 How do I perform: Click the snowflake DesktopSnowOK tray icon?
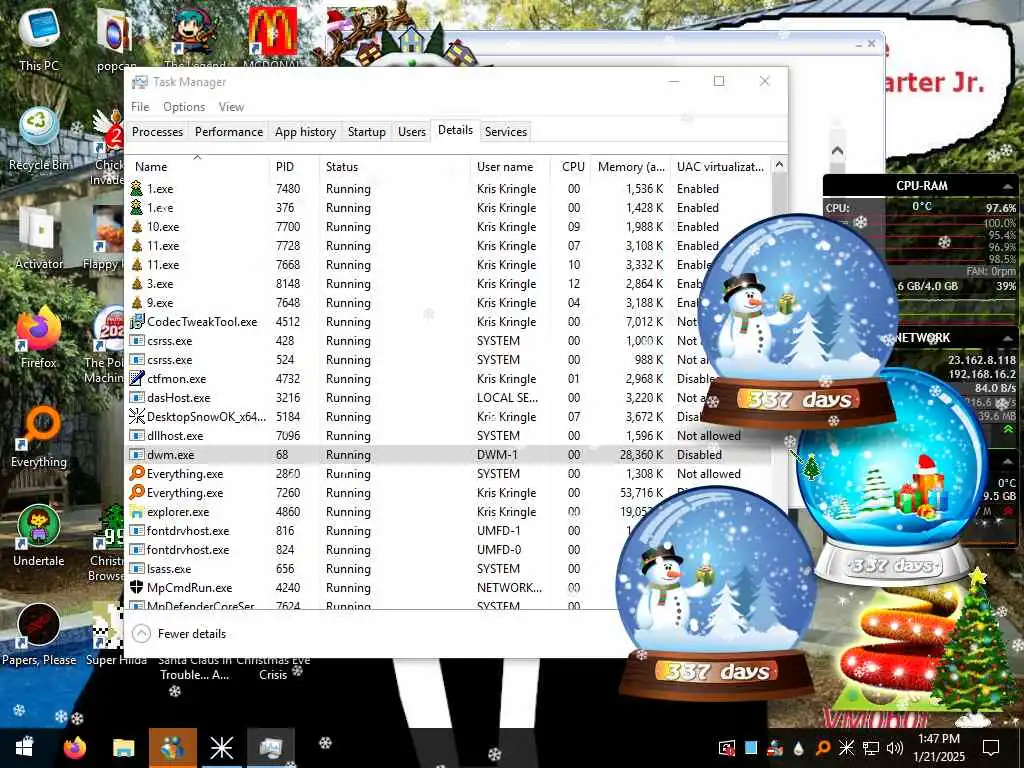[846, 748]
